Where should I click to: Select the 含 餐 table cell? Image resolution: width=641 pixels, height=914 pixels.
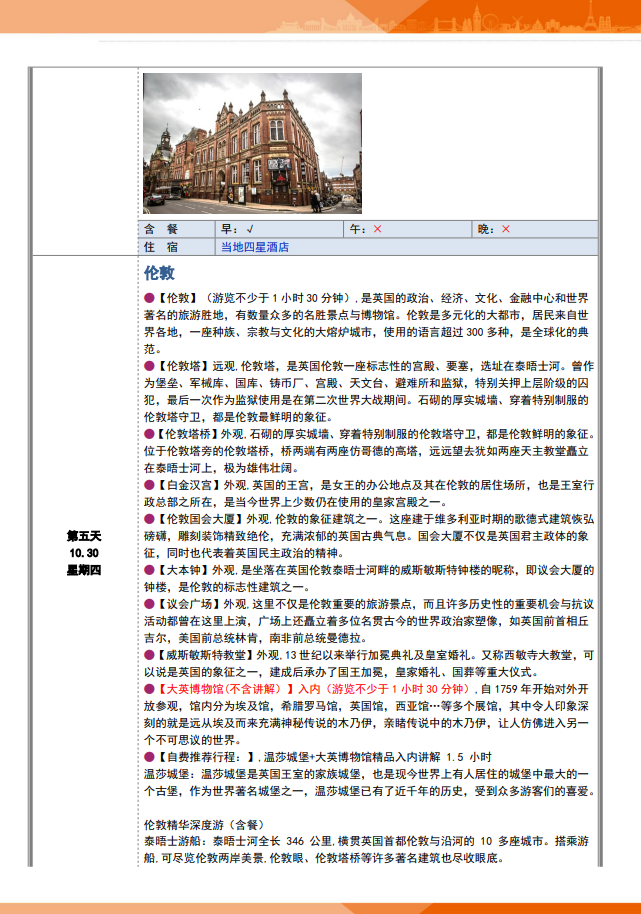[x=177, y=229]
